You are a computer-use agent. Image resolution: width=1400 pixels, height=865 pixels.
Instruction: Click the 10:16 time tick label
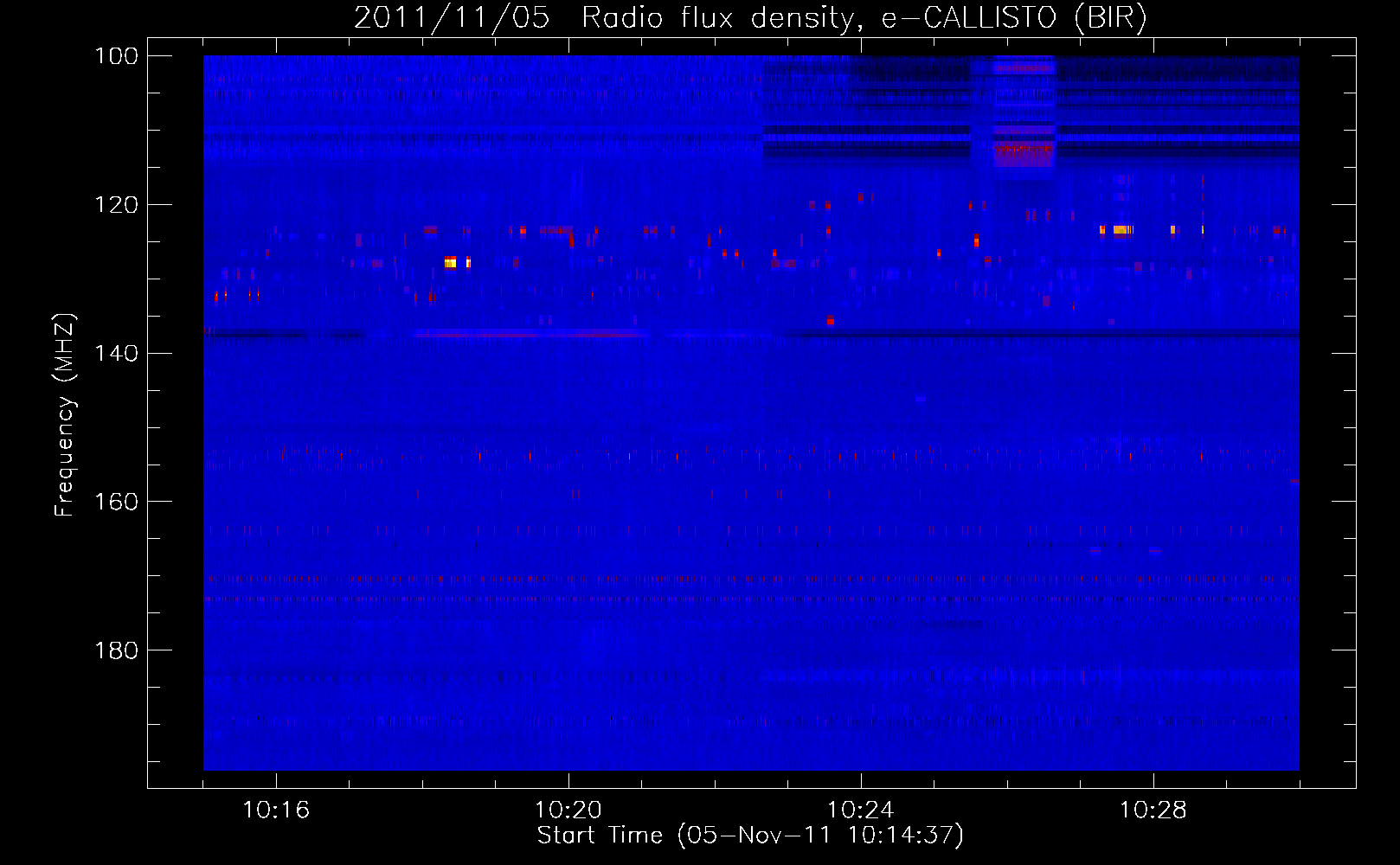click(x=276, y=811)
